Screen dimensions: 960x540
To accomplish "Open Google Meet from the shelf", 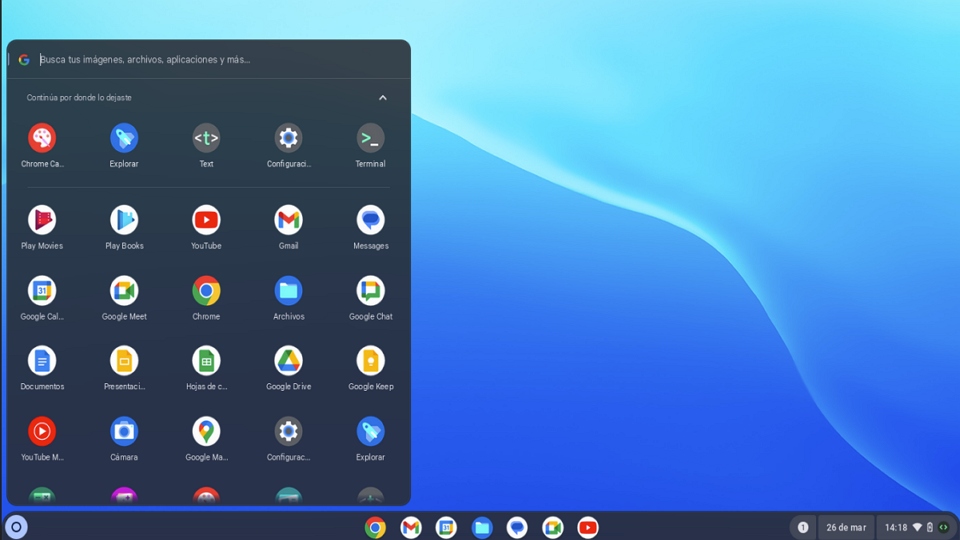I will [552, 527].
